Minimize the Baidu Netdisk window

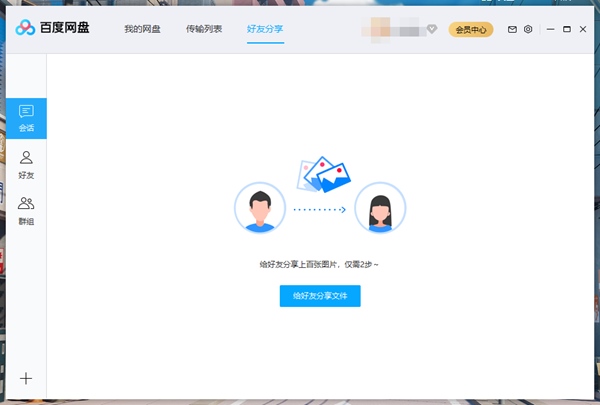(551, 29)
